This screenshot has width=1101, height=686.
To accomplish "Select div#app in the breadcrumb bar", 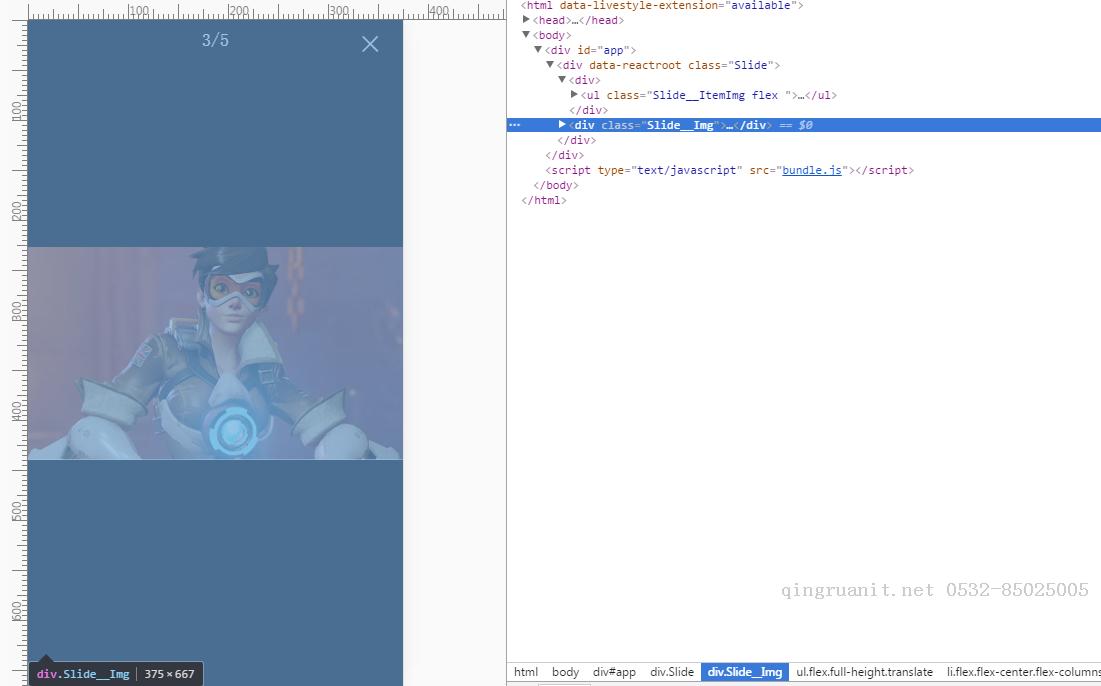I will (x=614, y=672).
